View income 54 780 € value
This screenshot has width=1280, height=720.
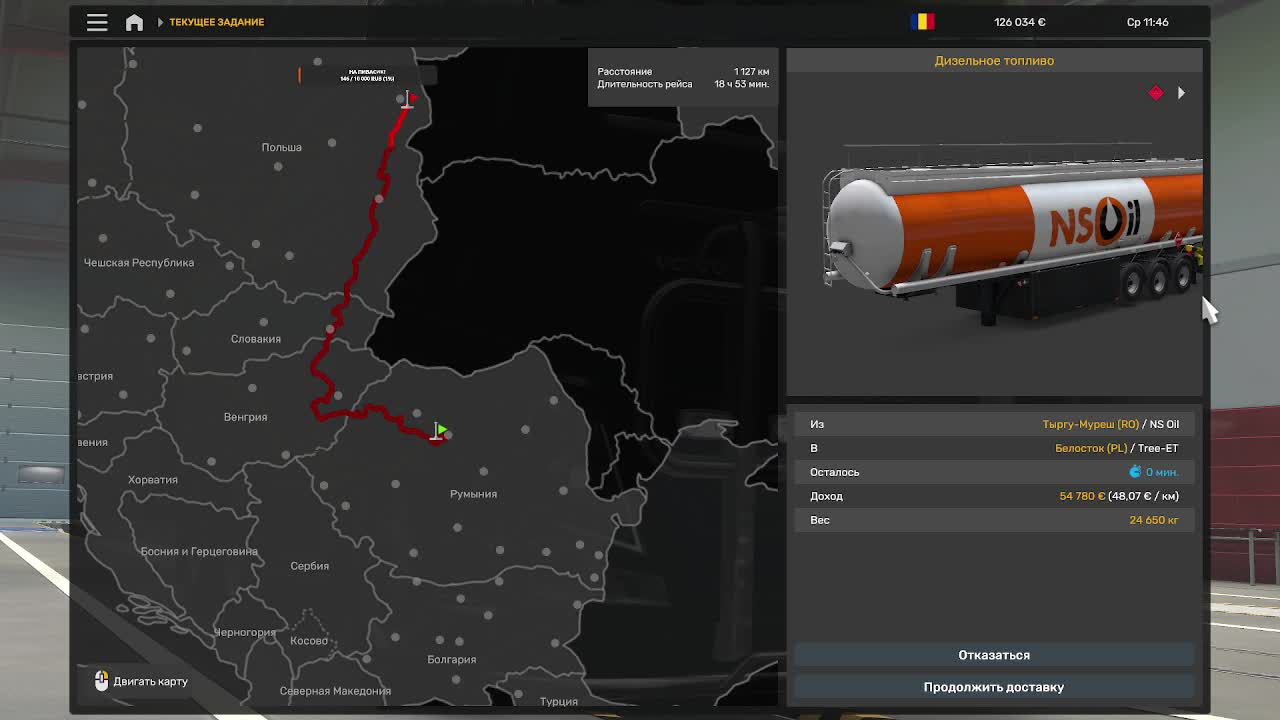click(x=1082, y=496)
